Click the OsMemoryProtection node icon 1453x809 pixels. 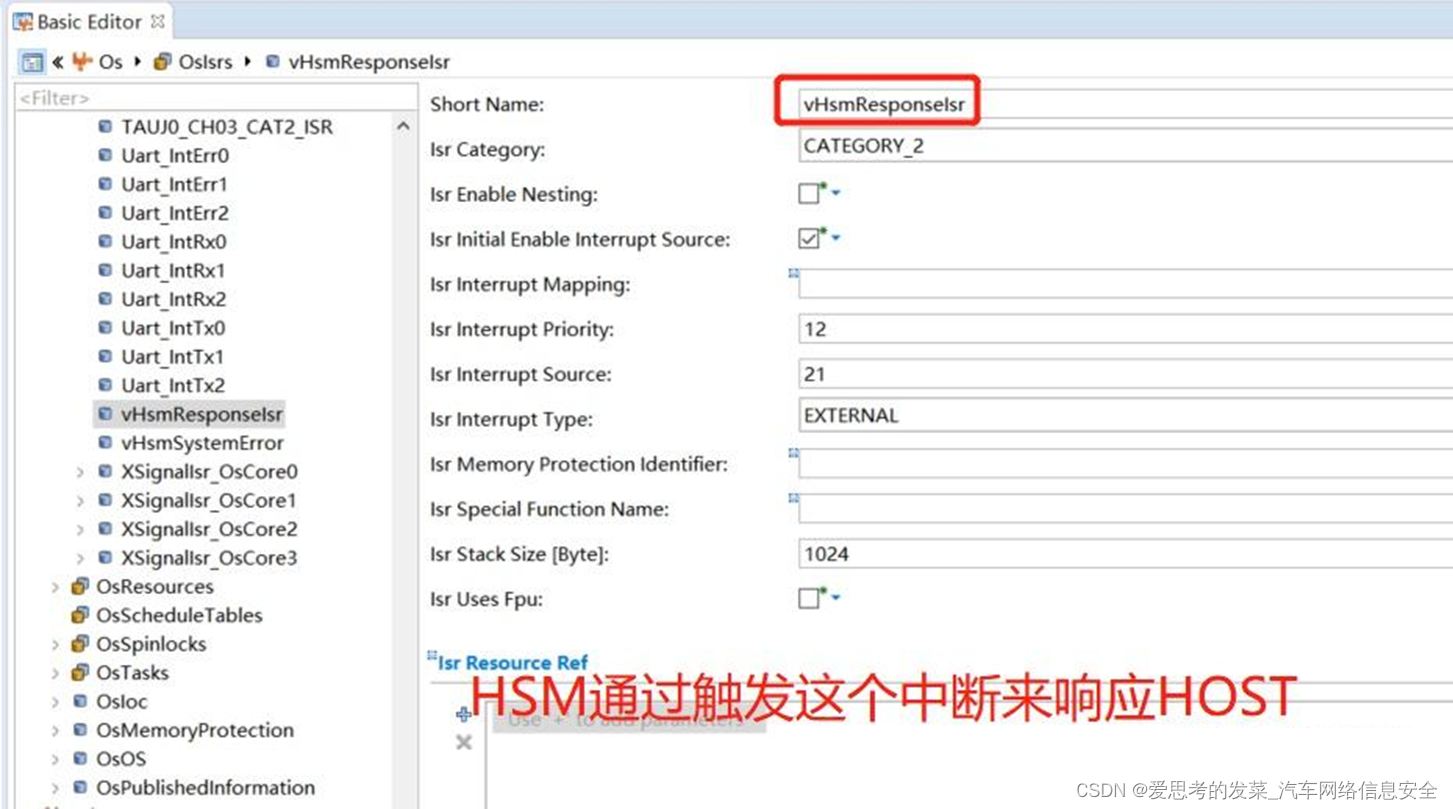coord(81,730)
